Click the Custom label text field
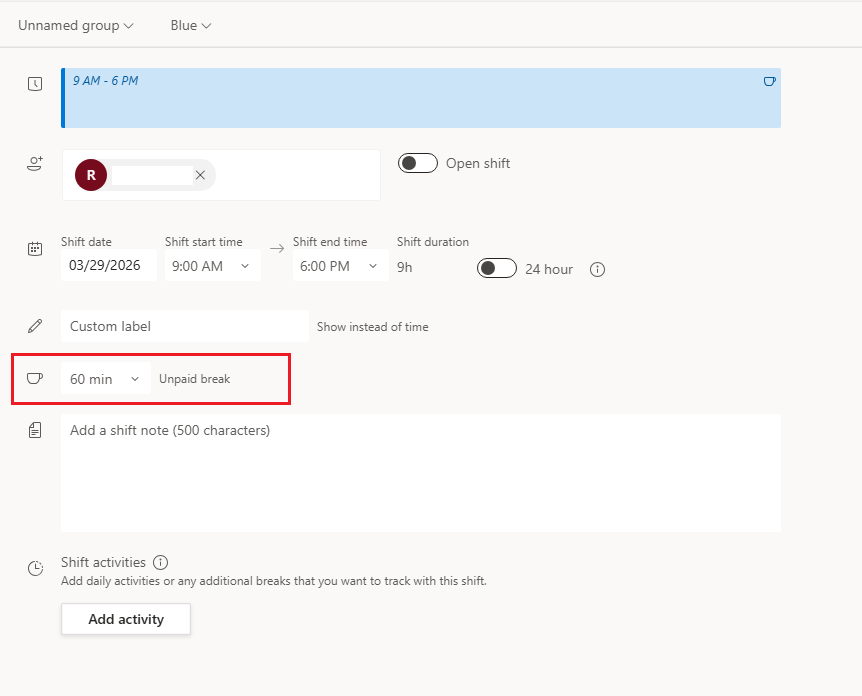The image size is (862, 696). 185,326
